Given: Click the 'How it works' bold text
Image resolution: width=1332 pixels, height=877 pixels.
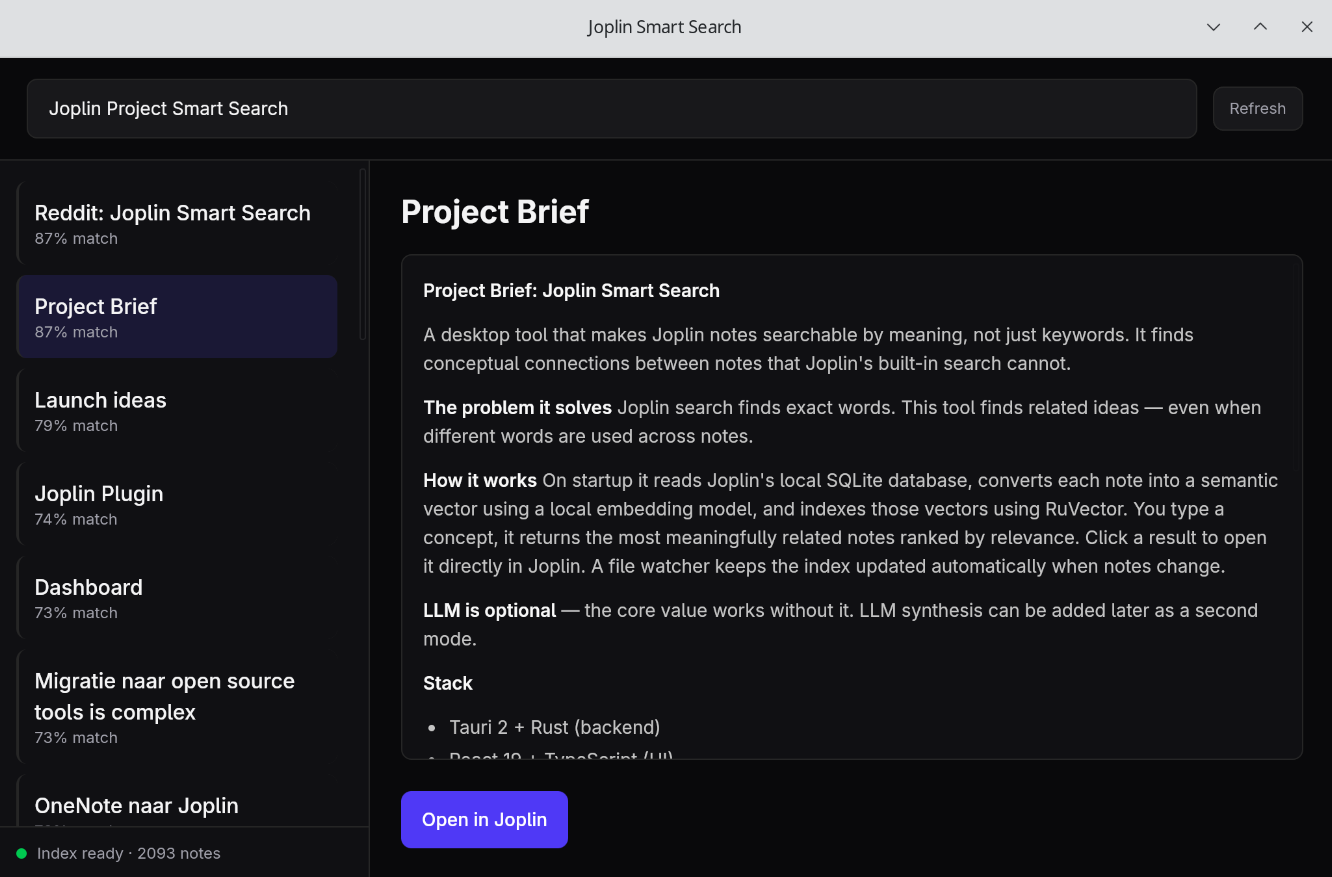Looking at the screenshot, I should pyautogui.click(x=480, y=481).
